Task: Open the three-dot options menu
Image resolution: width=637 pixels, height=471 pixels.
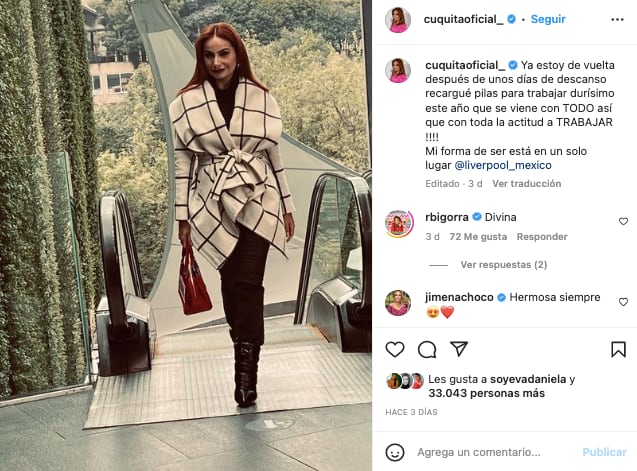Action: click(617, 20)
